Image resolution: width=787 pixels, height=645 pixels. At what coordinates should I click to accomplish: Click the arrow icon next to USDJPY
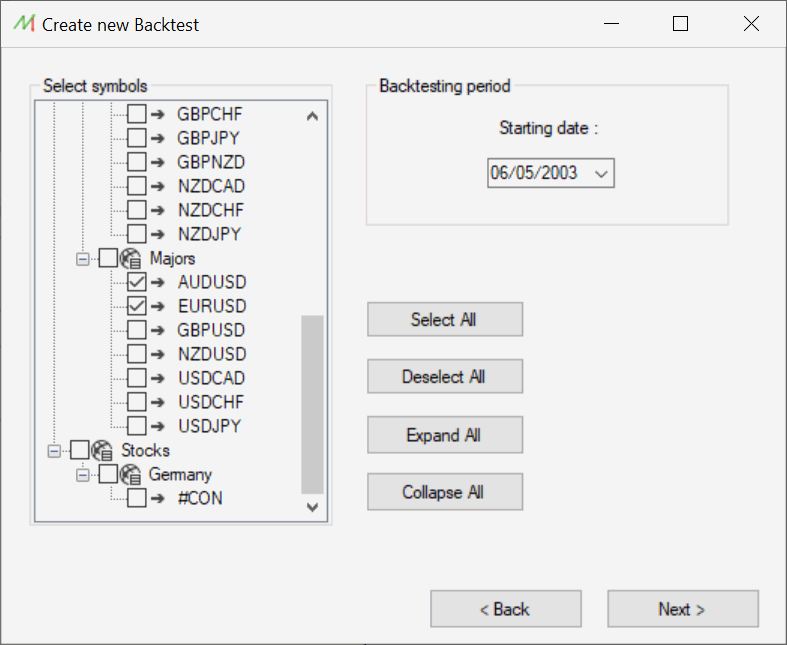(158, 426)
